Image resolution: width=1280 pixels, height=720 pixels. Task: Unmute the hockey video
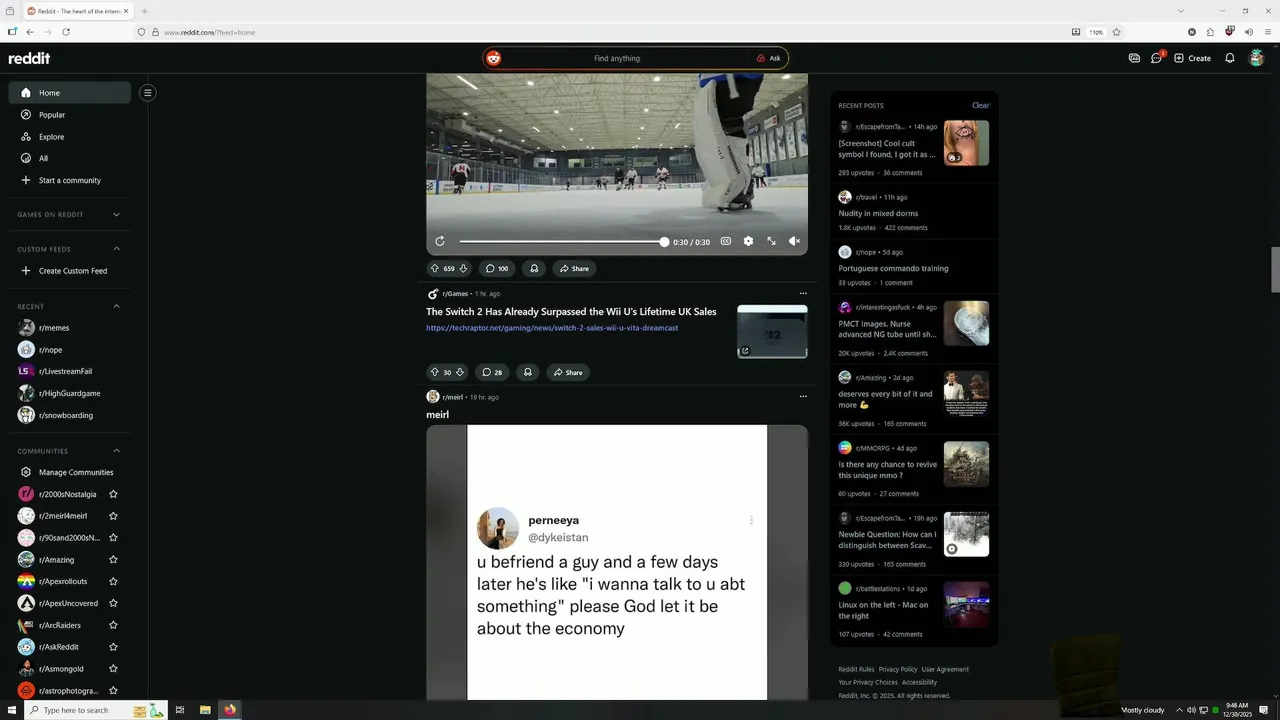click(x=794, y=241)
